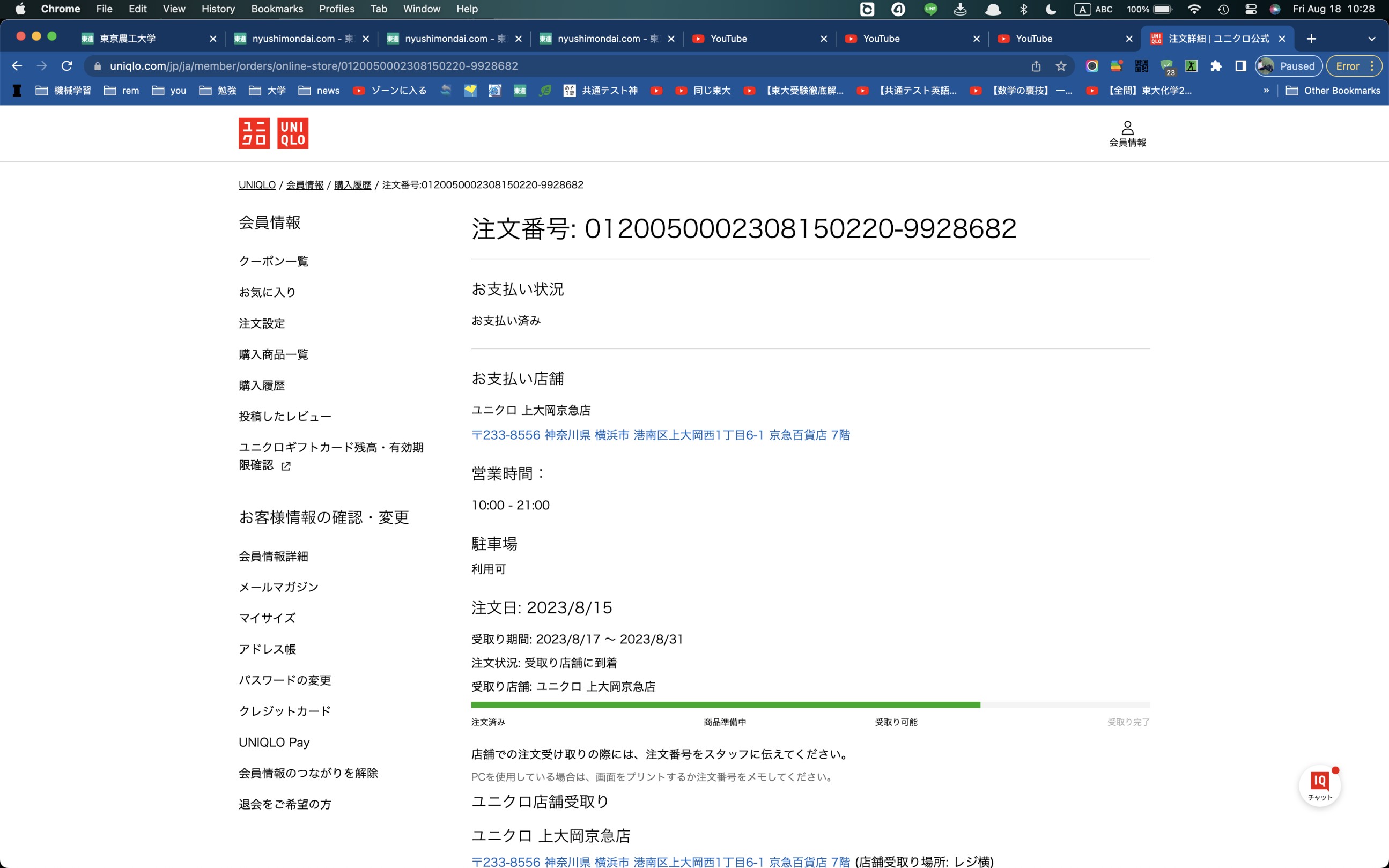Click the Siri icon in menu bar

pyautogui.click(x=1275, y=9)
